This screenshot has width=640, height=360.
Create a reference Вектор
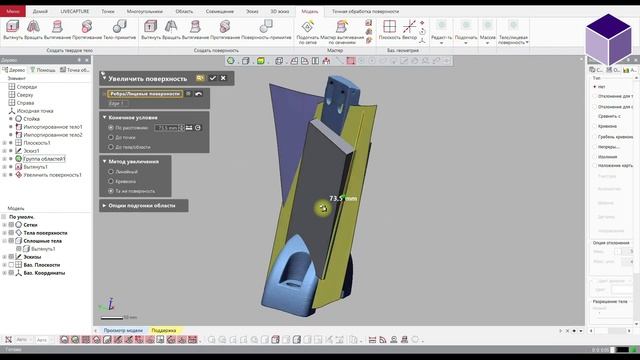[409, 30]
